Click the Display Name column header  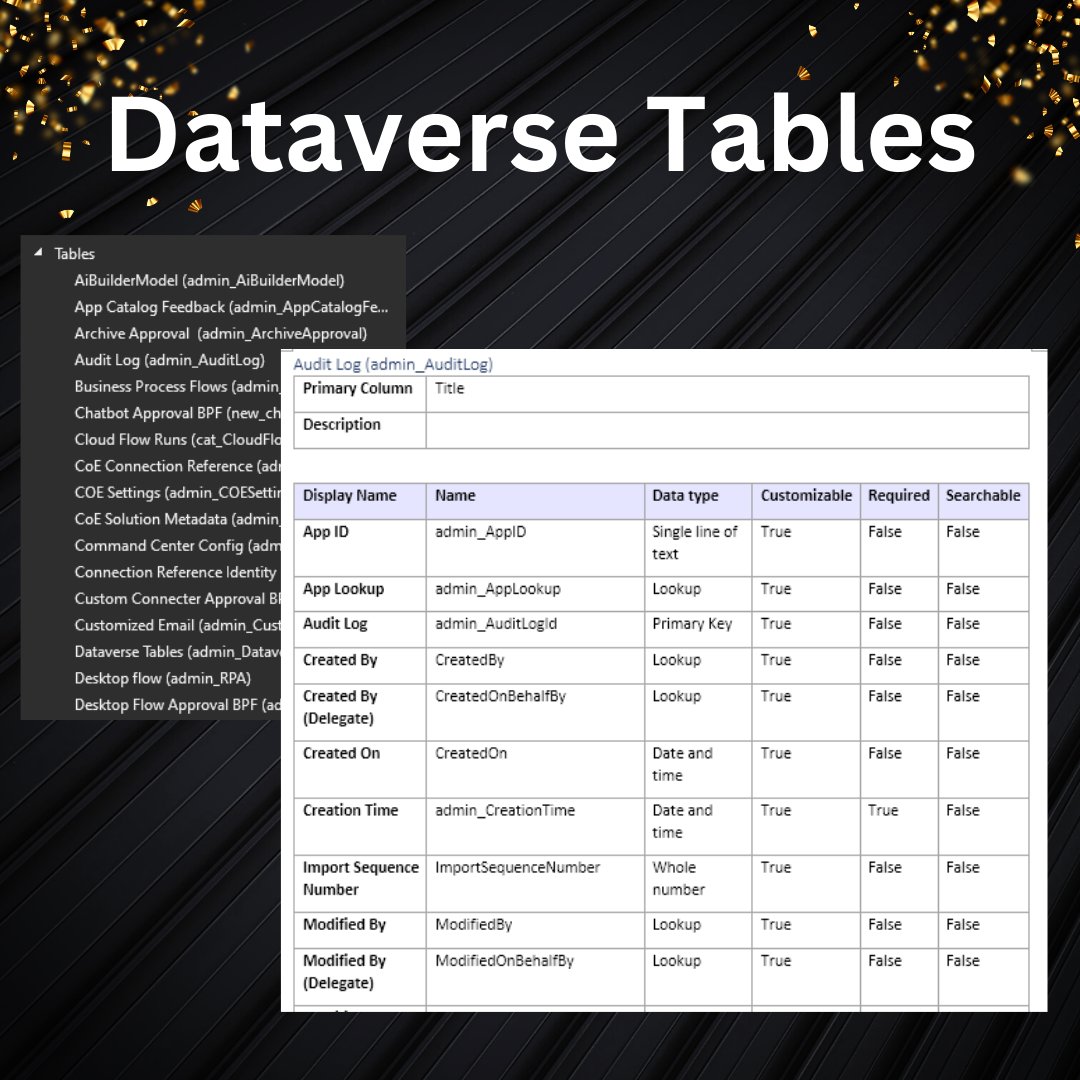click(360, 501)
